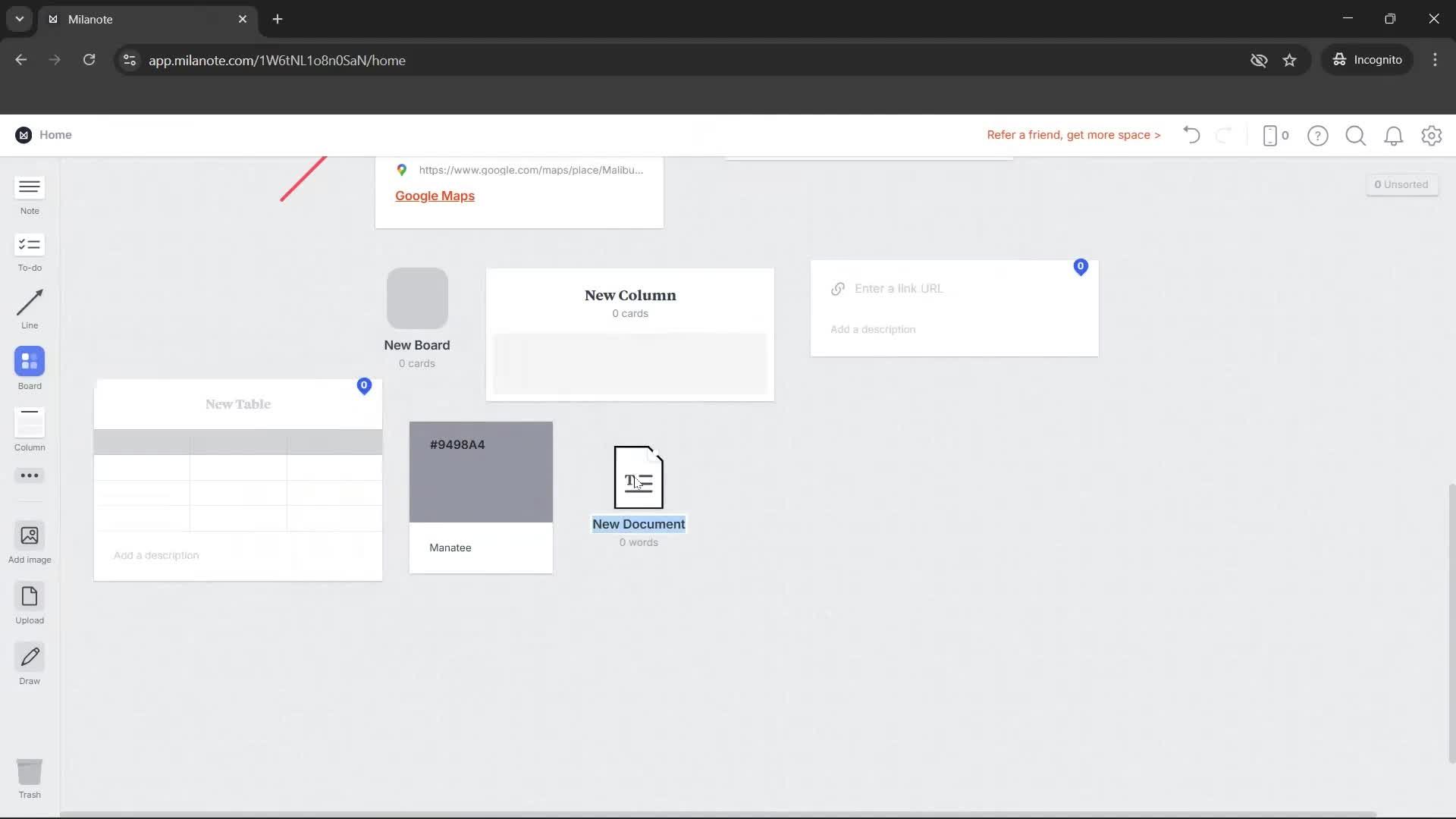The height and width of the screenshot is (819, 1456).
Task: Click the Undo icon in top bar
Action: [x=1190, y=135]
